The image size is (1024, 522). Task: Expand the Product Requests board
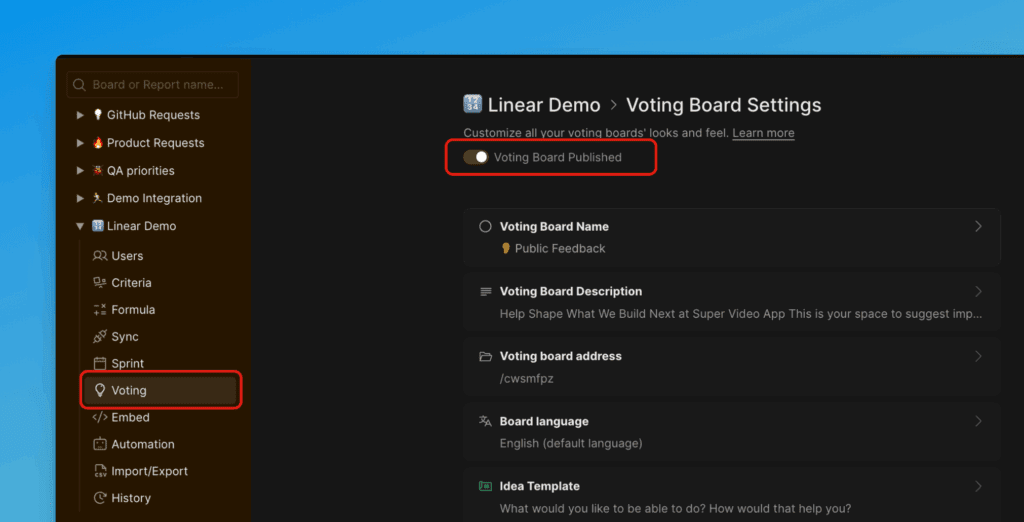pos(80,143)
